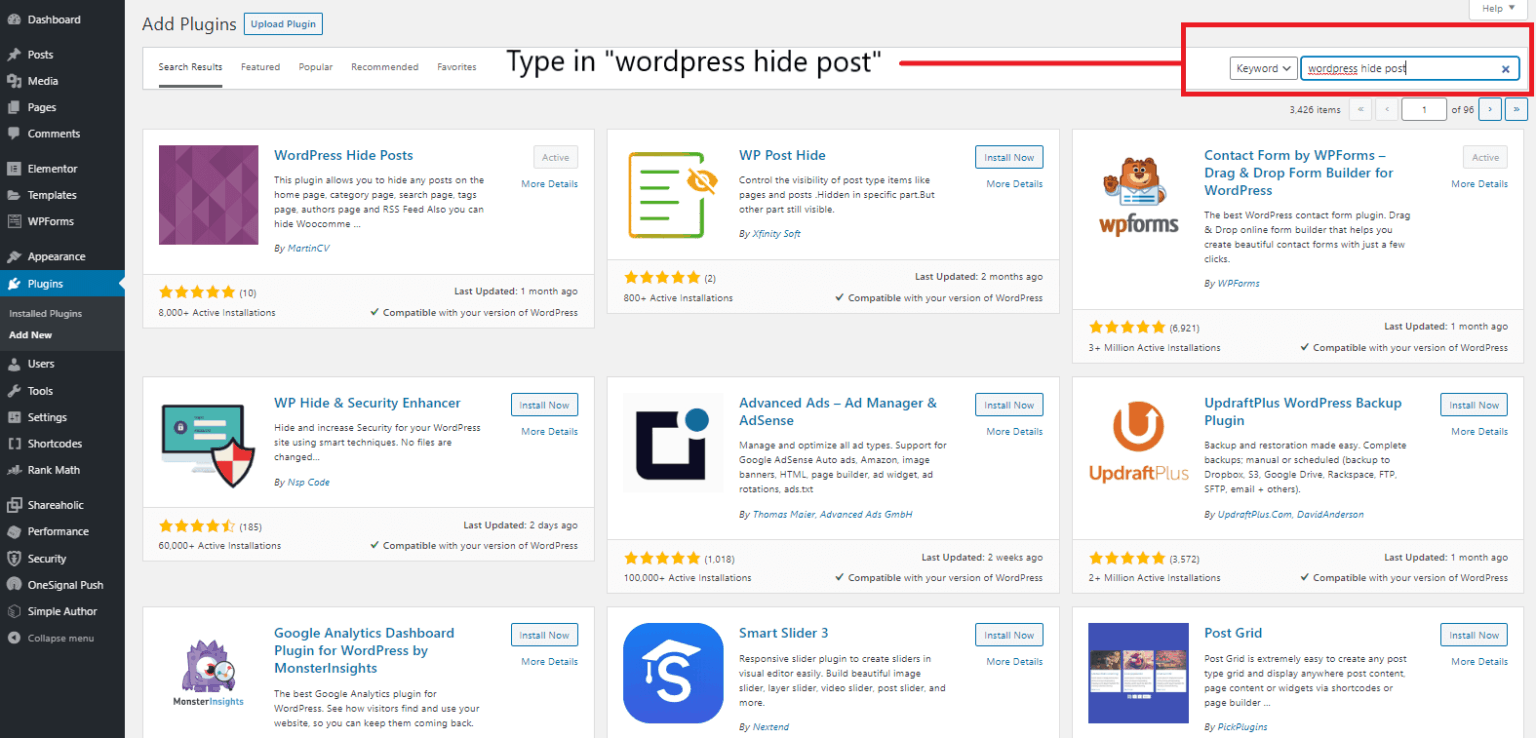The image size is (1536, 738).
Task: Click the WPForms sidebar icon
Action: point(13,221)
